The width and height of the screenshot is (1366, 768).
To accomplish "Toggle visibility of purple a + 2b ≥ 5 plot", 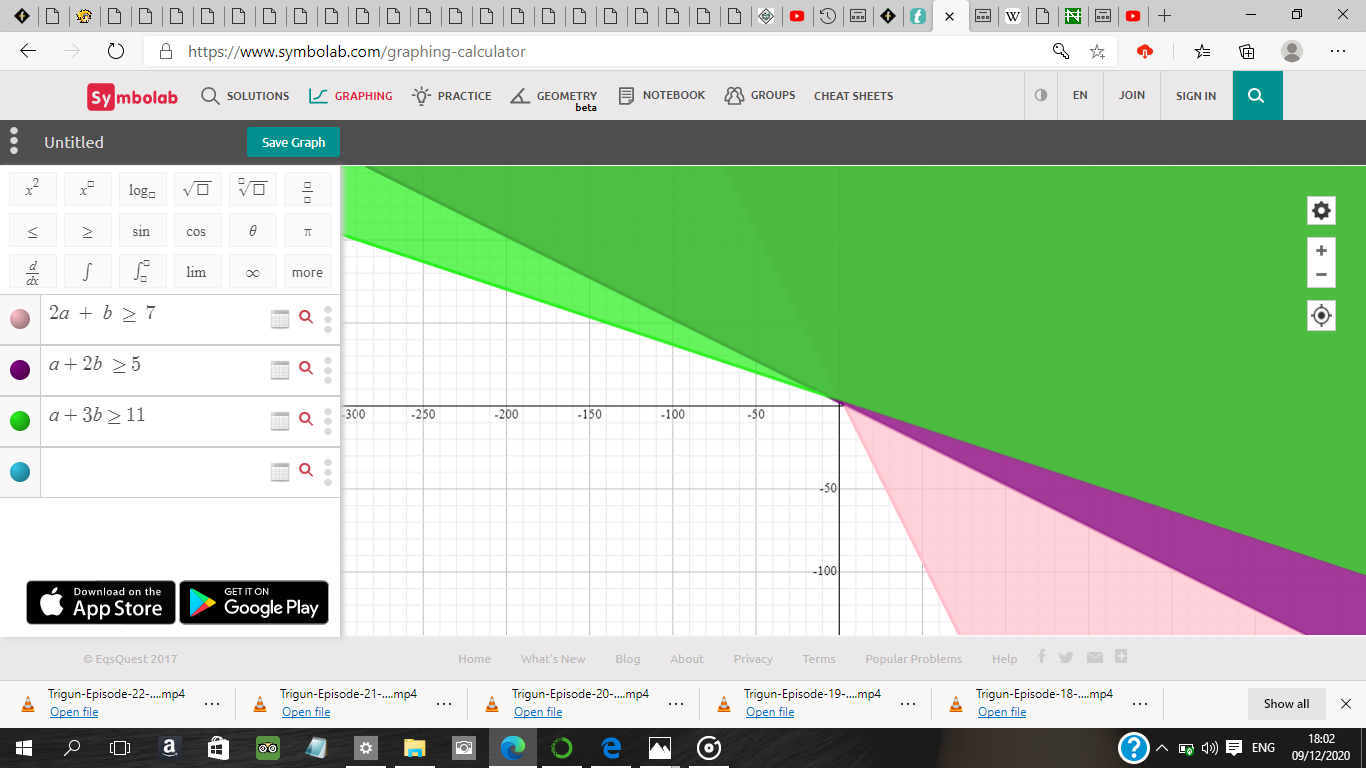I will pos(20,370).
